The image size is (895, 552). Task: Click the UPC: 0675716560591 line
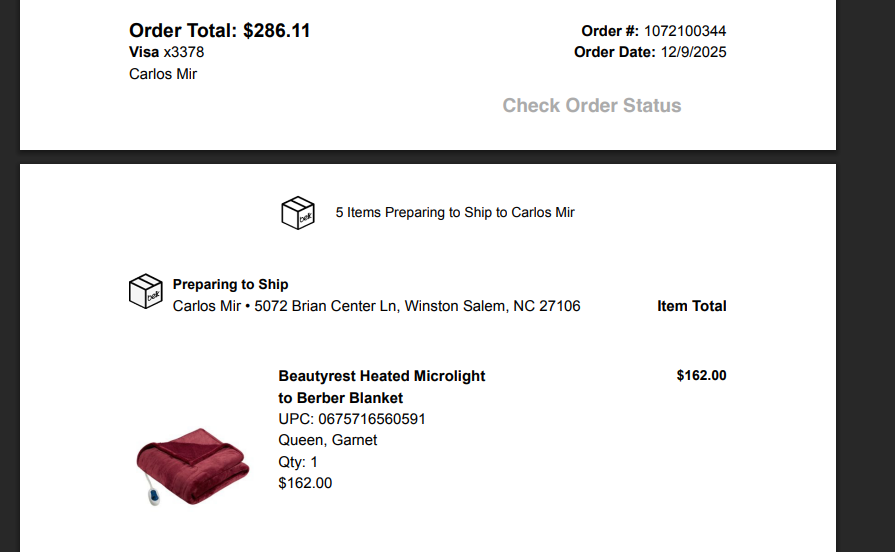352,419
